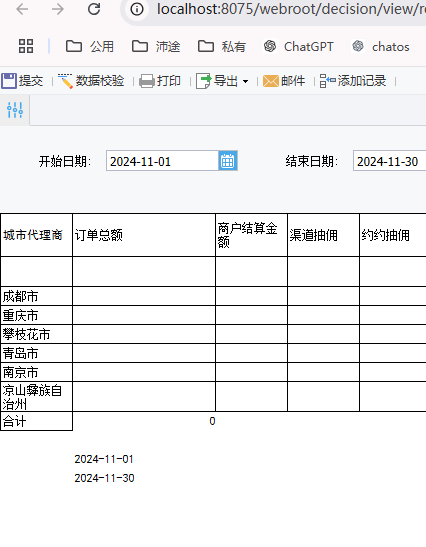This screenshot has width=426, height=547.
Task: Open the 公用 bookmarks folder
Action: [x=90, y=46]
